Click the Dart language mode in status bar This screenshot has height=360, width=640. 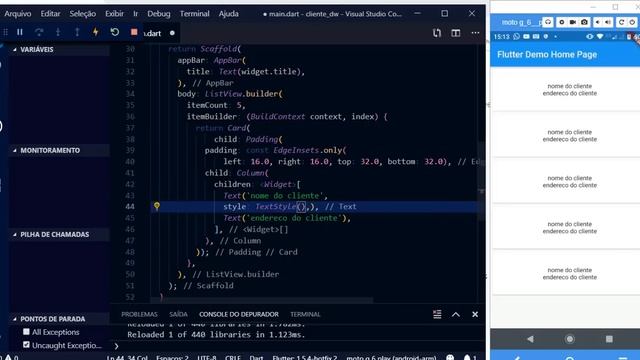click(256, 358)
